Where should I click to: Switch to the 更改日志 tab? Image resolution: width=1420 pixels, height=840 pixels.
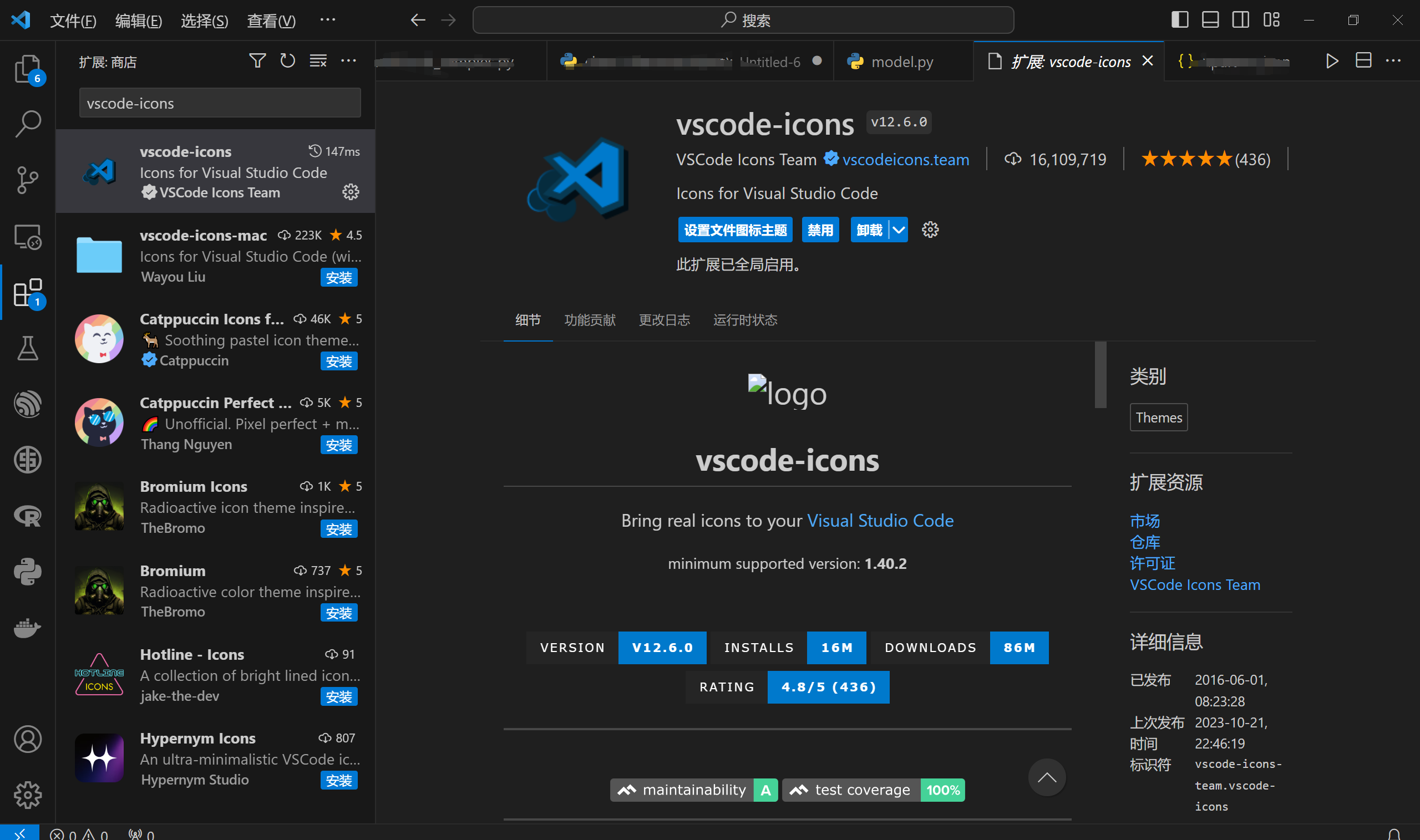(x=664, y=320)
